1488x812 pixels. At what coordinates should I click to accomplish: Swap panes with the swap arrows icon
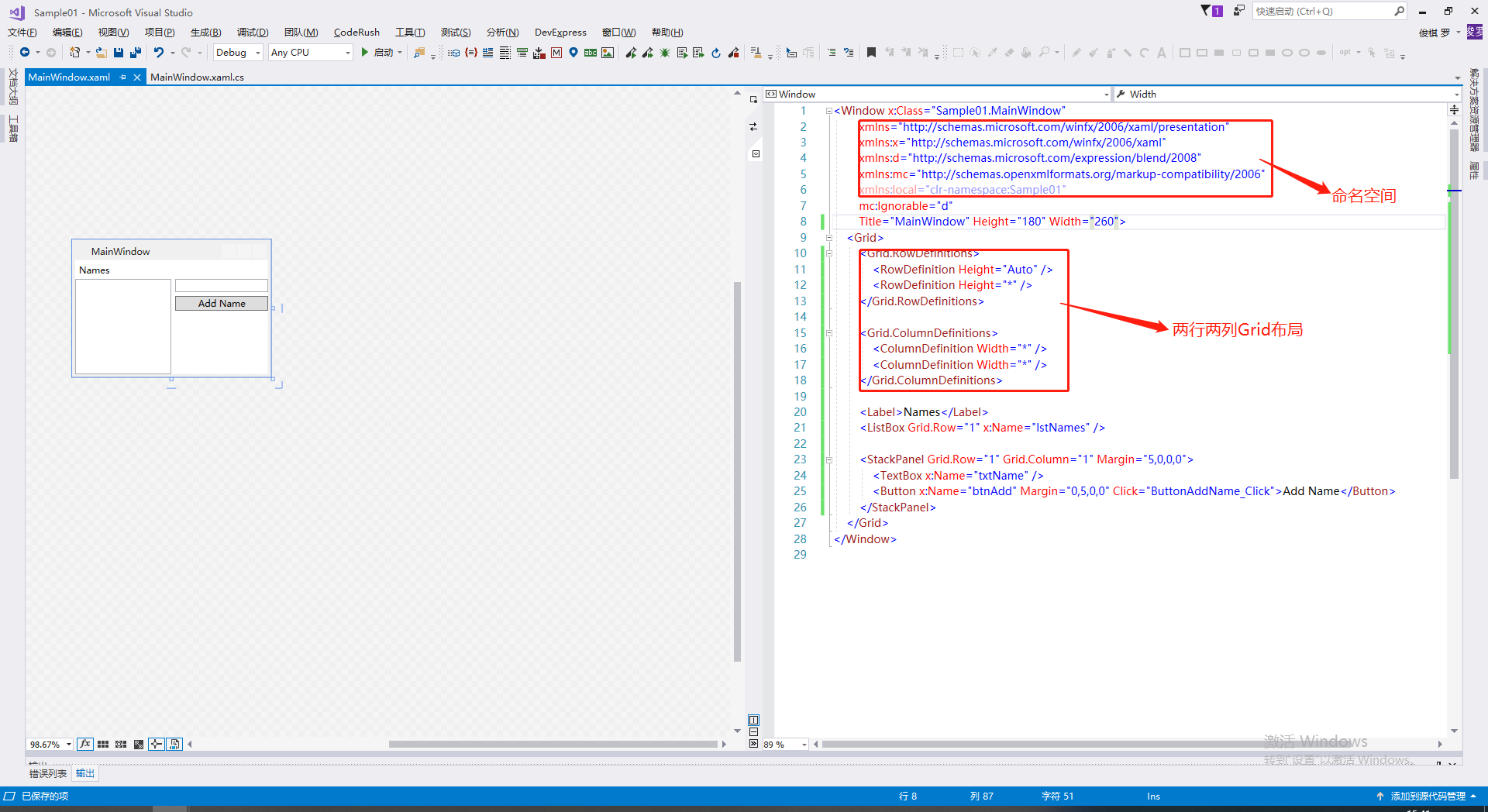click(x=753, y=126)
